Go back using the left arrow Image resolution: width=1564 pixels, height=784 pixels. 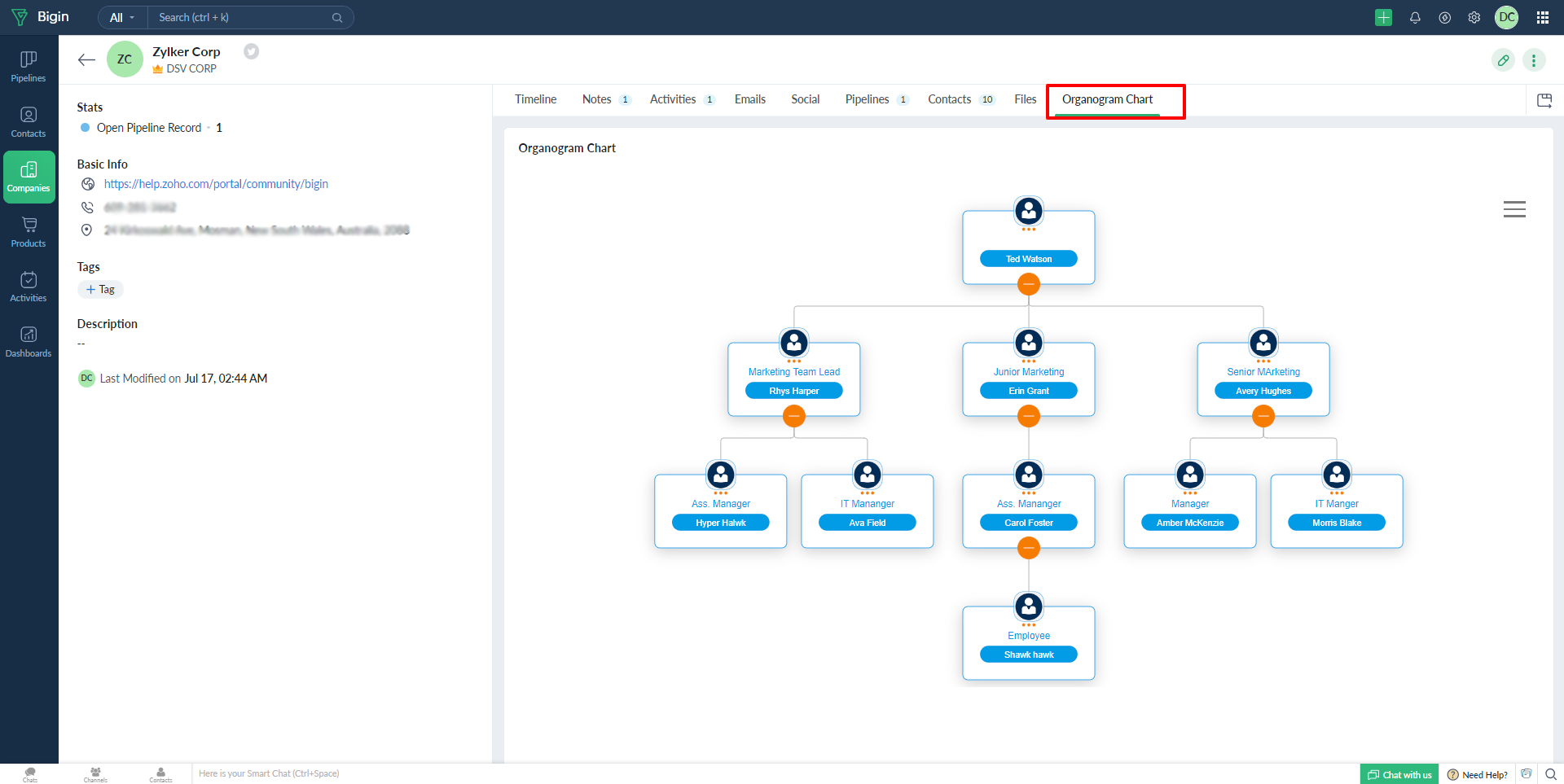tap(86, 59)
